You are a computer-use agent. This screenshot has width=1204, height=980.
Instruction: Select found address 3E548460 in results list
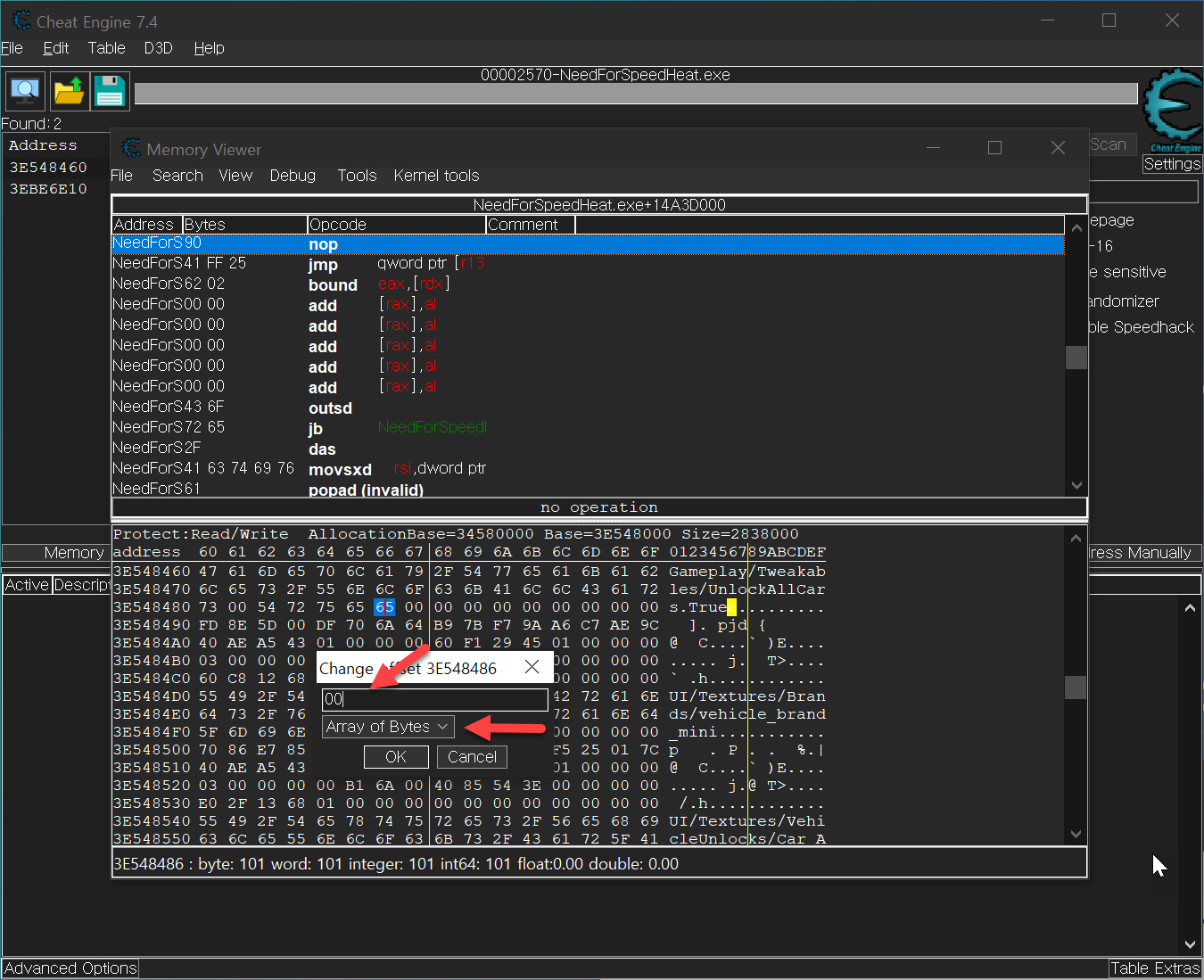point(48,168)
